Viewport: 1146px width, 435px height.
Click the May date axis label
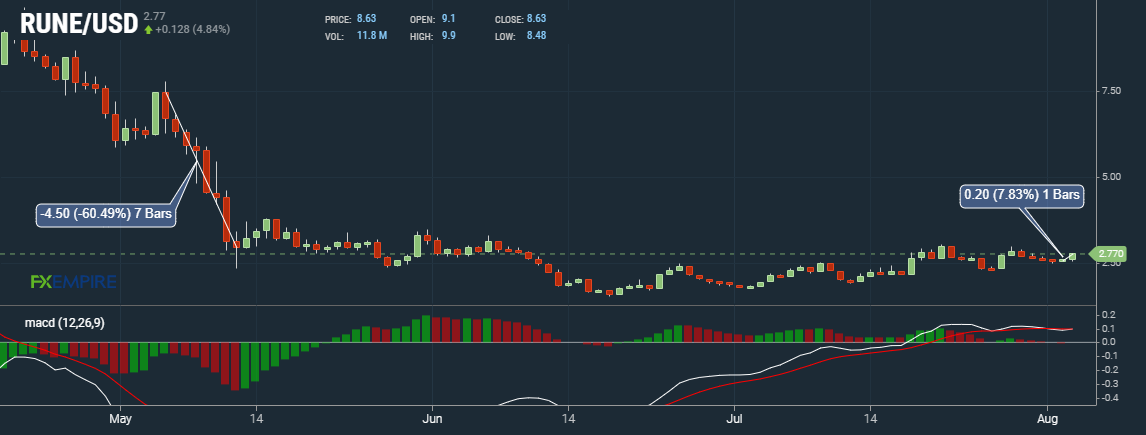pyautogui.click(x=119, y=419)
